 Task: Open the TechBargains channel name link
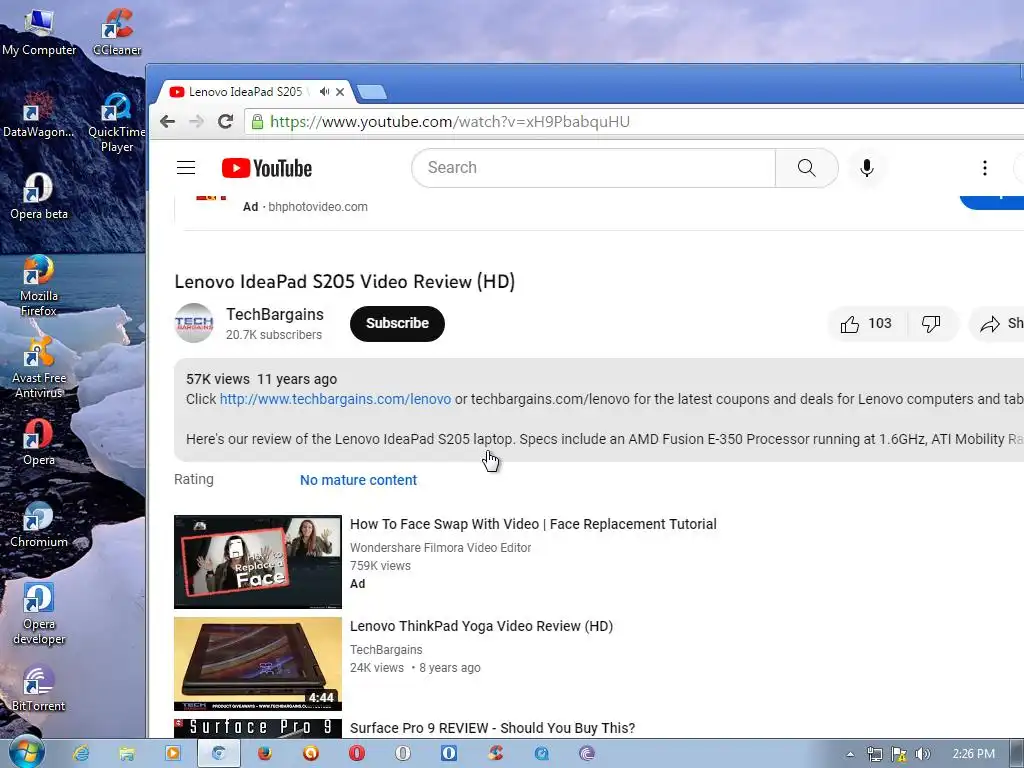click(x=275, y=314)
